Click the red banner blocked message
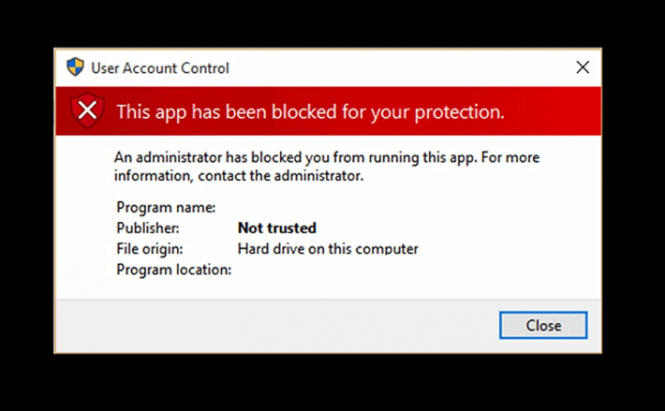 310,112
